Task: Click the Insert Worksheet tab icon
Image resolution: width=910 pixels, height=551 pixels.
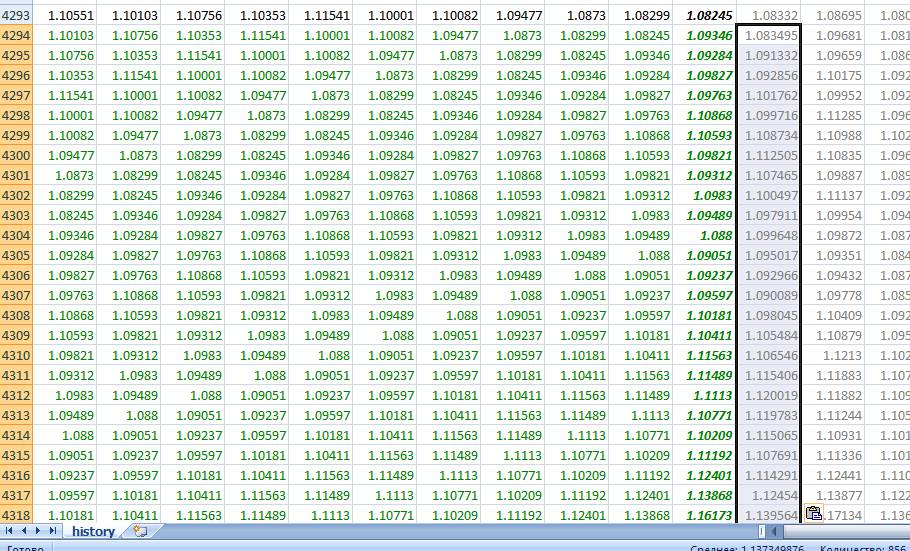Action: 139,531
